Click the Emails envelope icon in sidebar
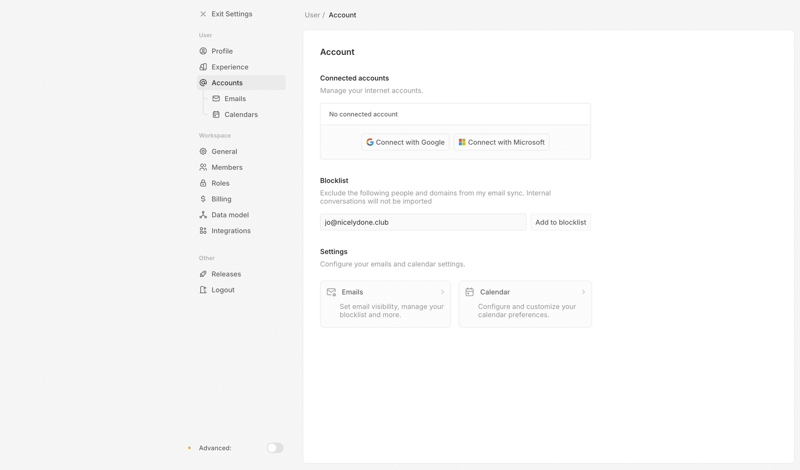 pos(216,98)
